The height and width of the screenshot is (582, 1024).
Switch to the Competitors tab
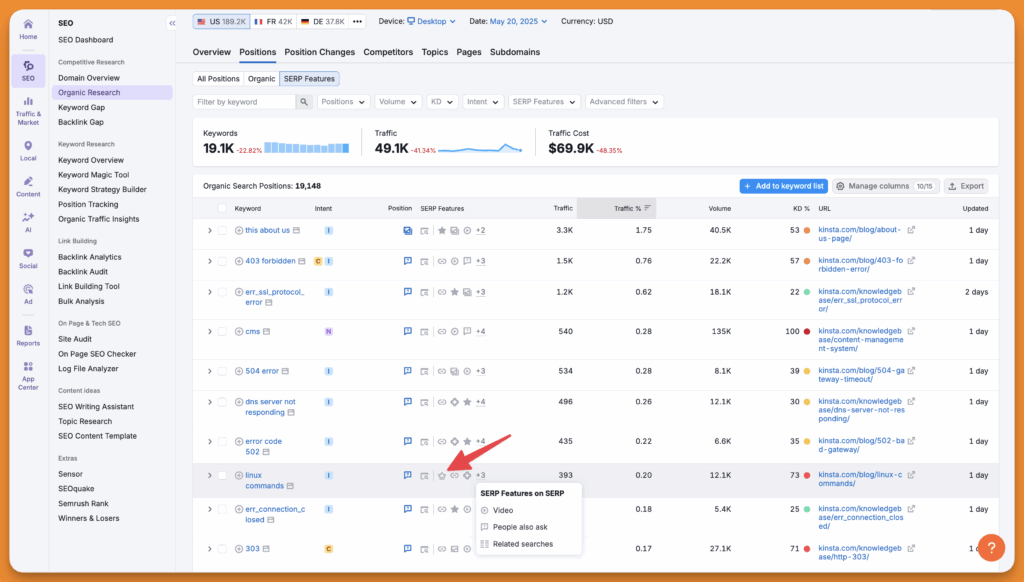click(x=388, y=52)
